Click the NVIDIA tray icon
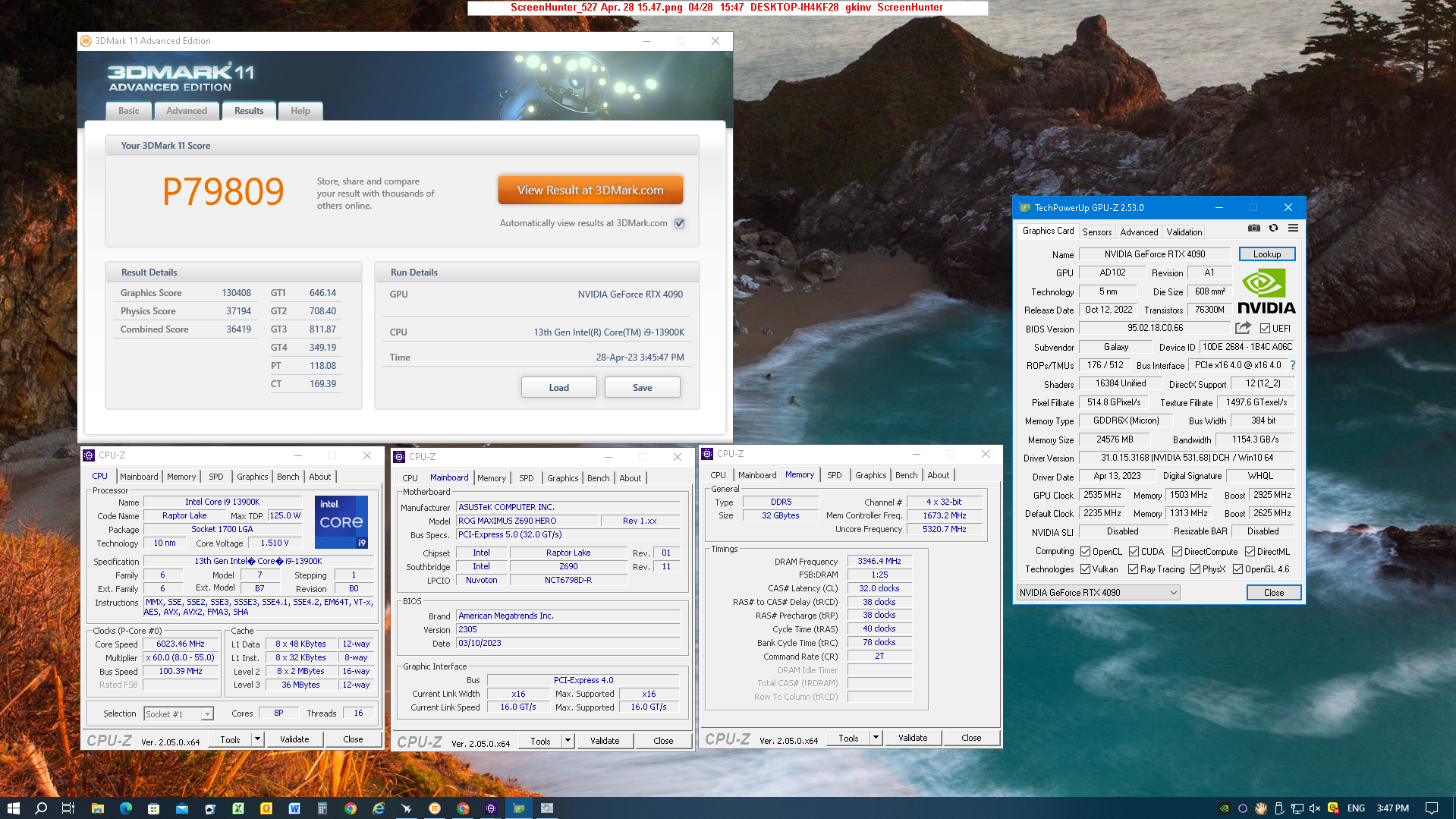Image resolution: width=1456 pixels, height=819 pixels. click(1224, 808)
